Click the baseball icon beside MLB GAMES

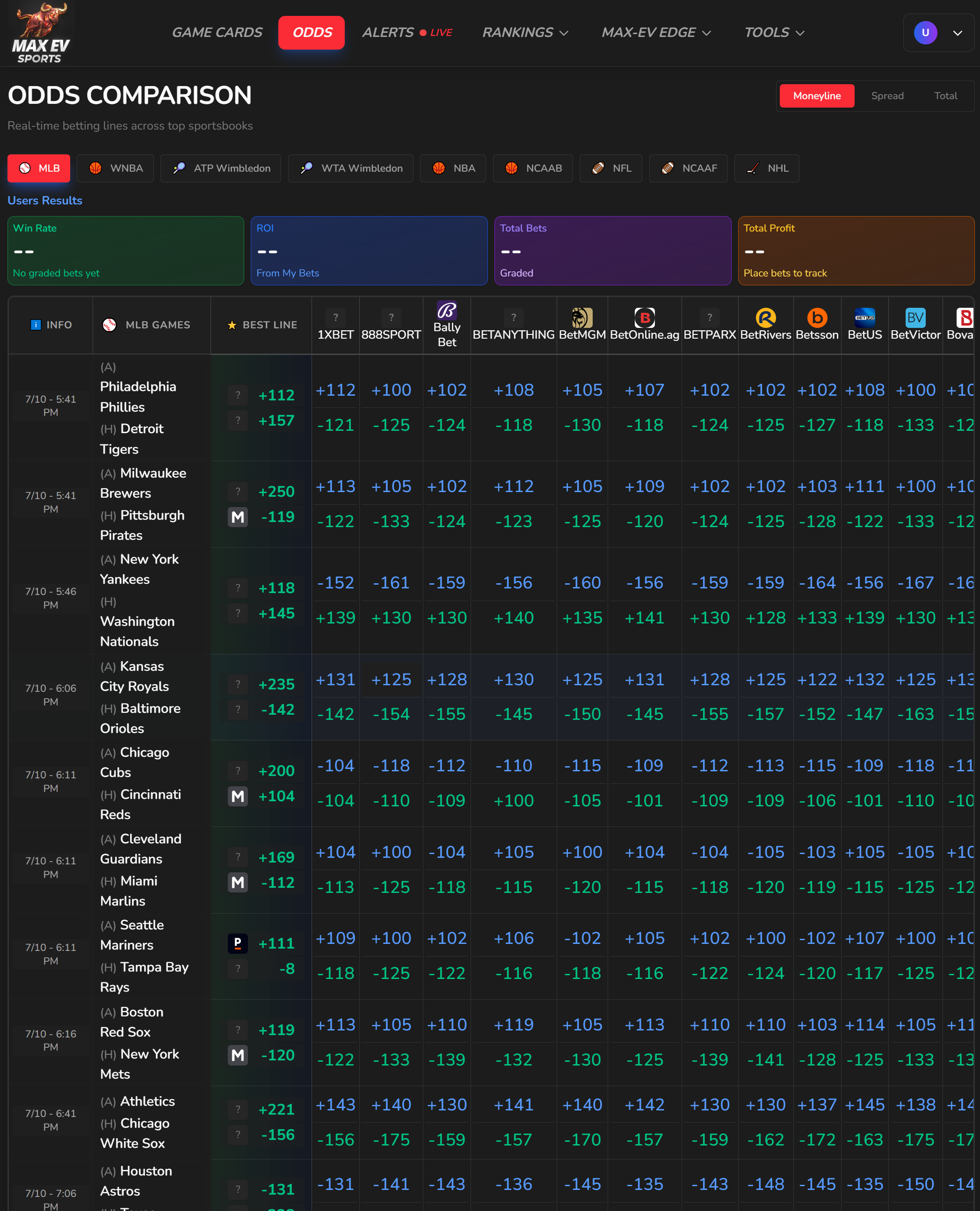tap(109, 325)
